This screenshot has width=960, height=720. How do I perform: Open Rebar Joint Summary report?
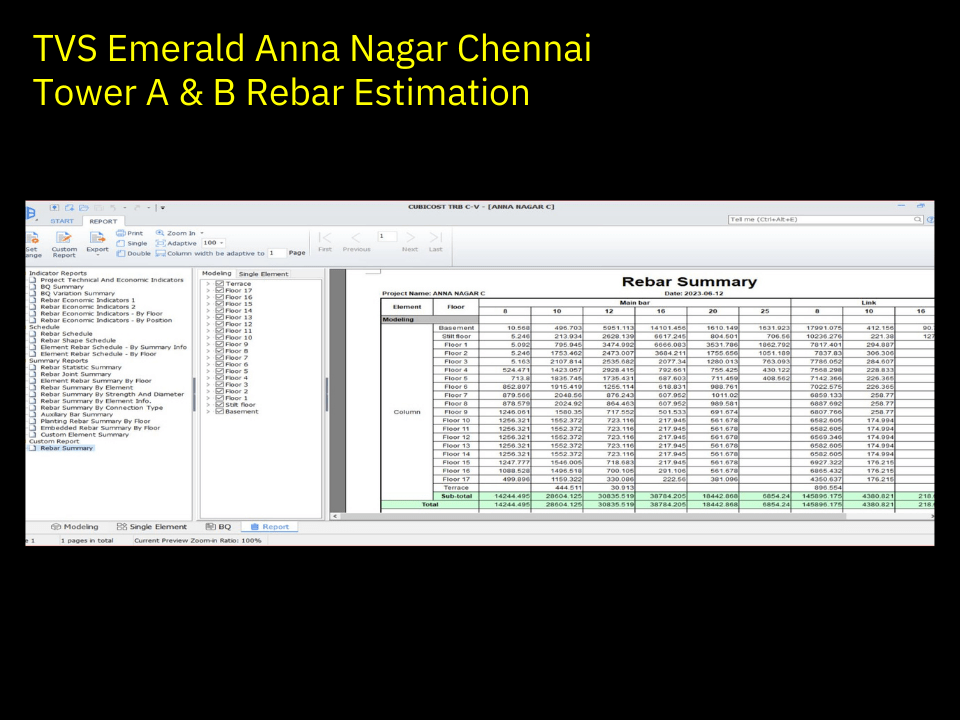coord(75,374)
